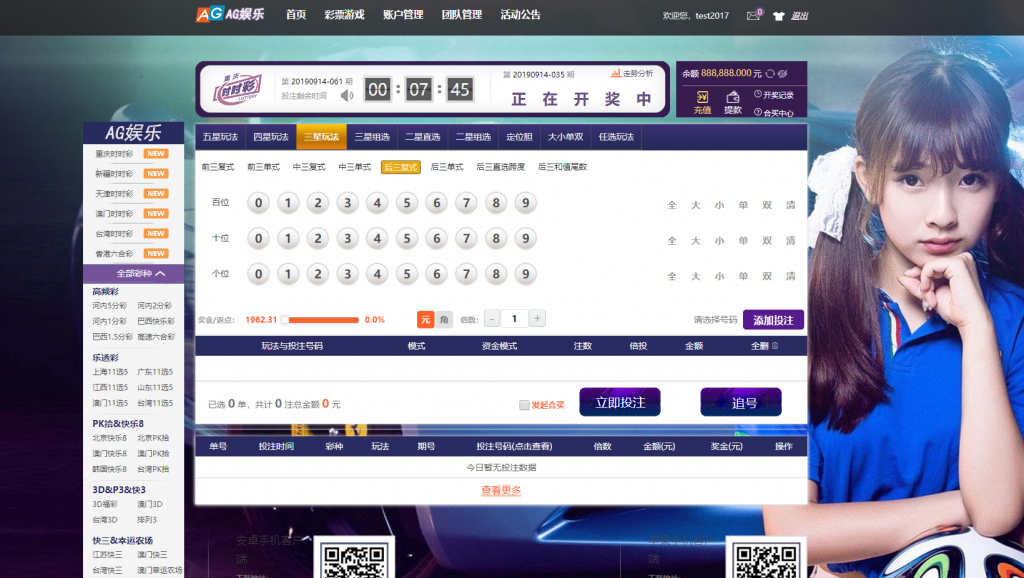Viewport: 1024px width, 578px height.
Task: Check the 发起合买 checkbox
Action: click(x=524, y=405)
